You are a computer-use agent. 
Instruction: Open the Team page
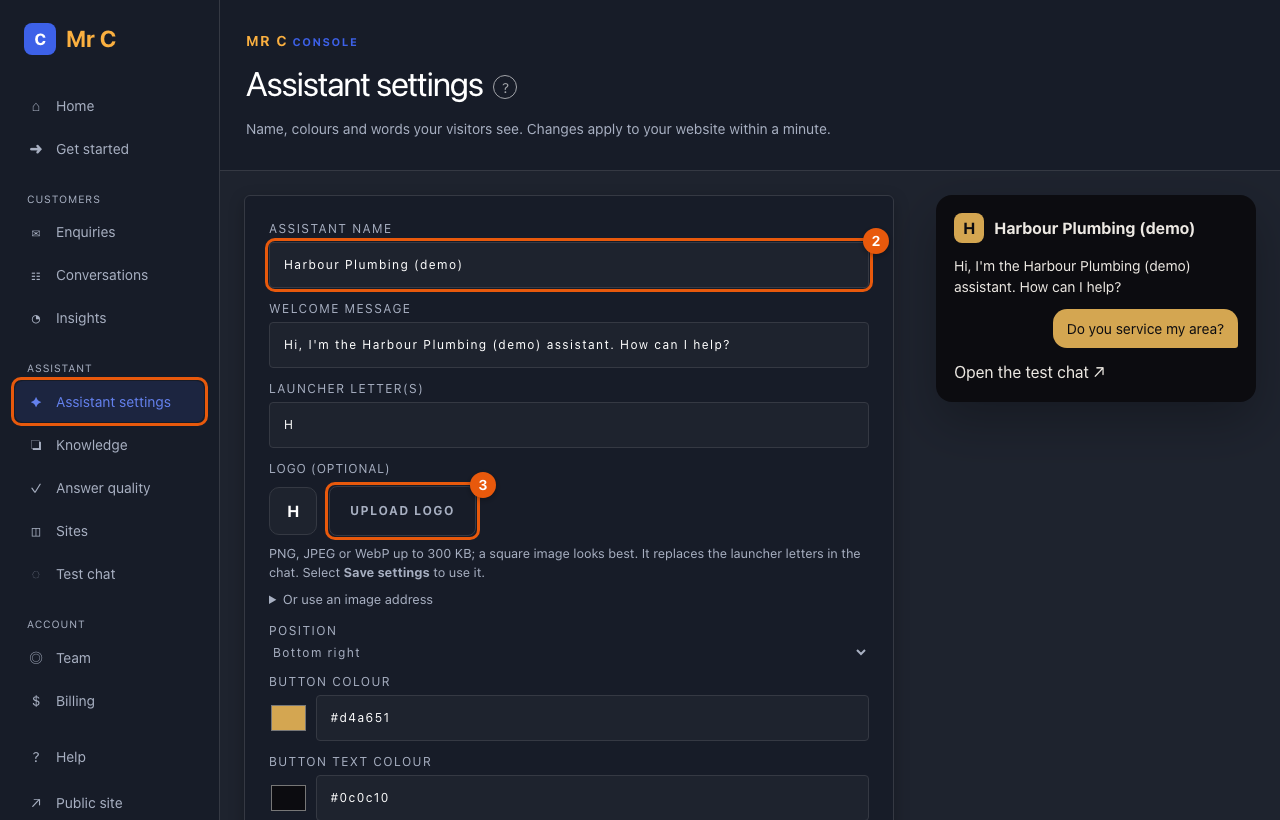110,658
